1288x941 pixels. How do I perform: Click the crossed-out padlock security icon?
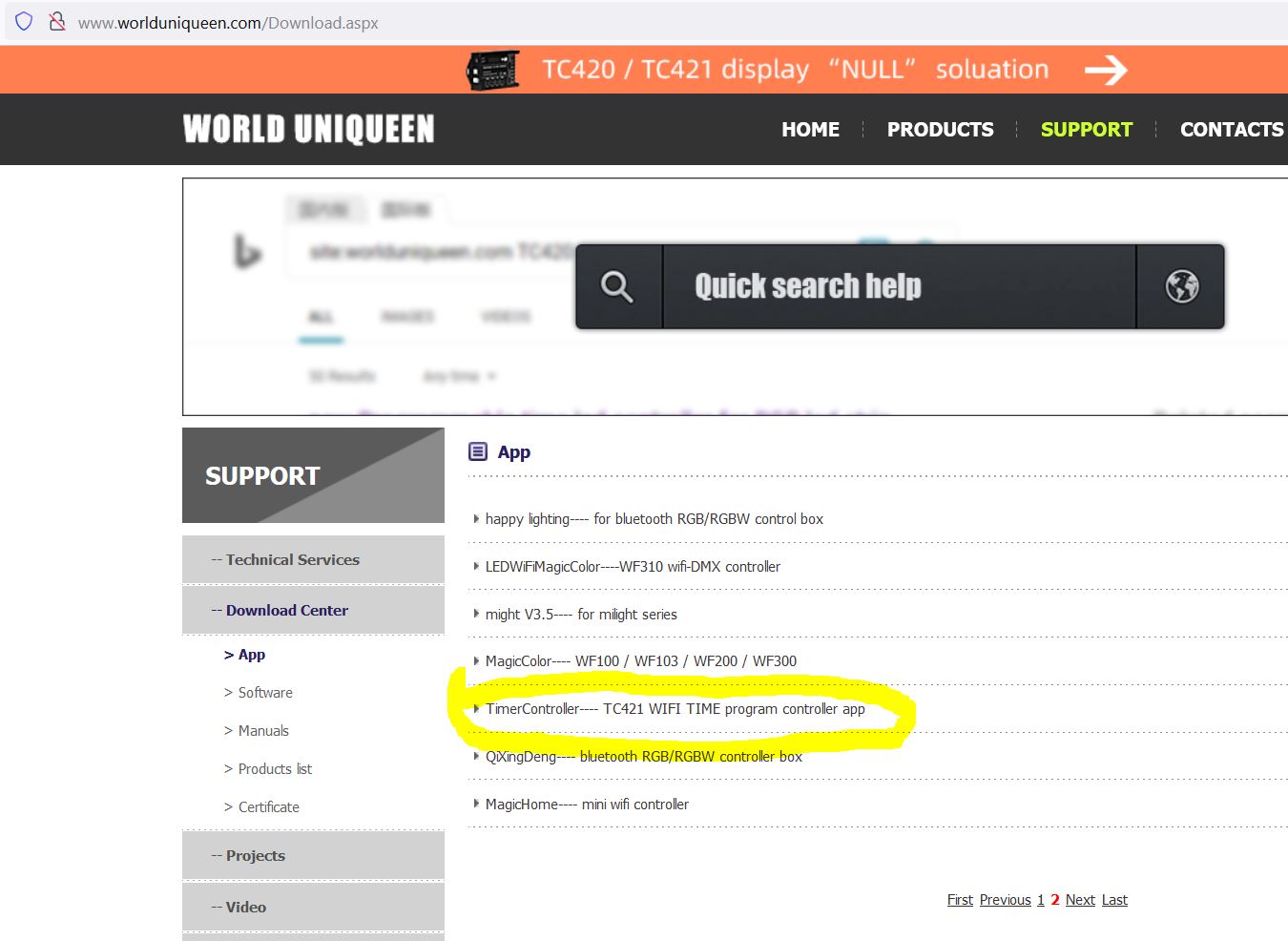point(57,21)
